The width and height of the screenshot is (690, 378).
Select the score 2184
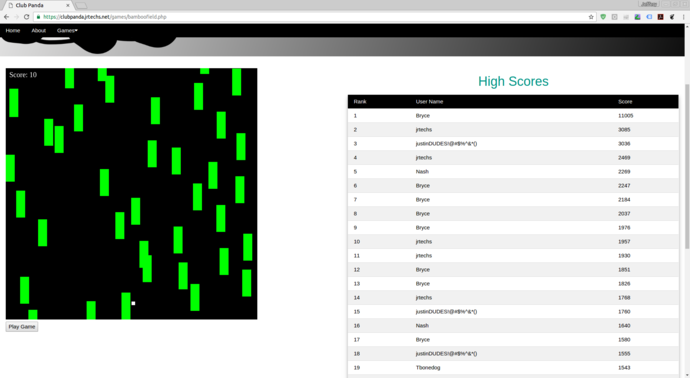tap(624, 200)
